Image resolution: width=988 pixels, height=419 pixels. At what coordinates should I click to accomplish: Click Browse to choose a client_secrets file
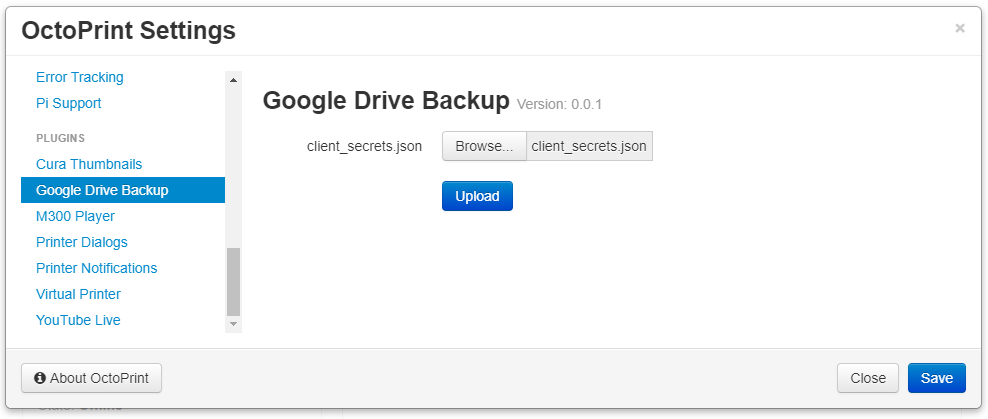click(484, 146)
